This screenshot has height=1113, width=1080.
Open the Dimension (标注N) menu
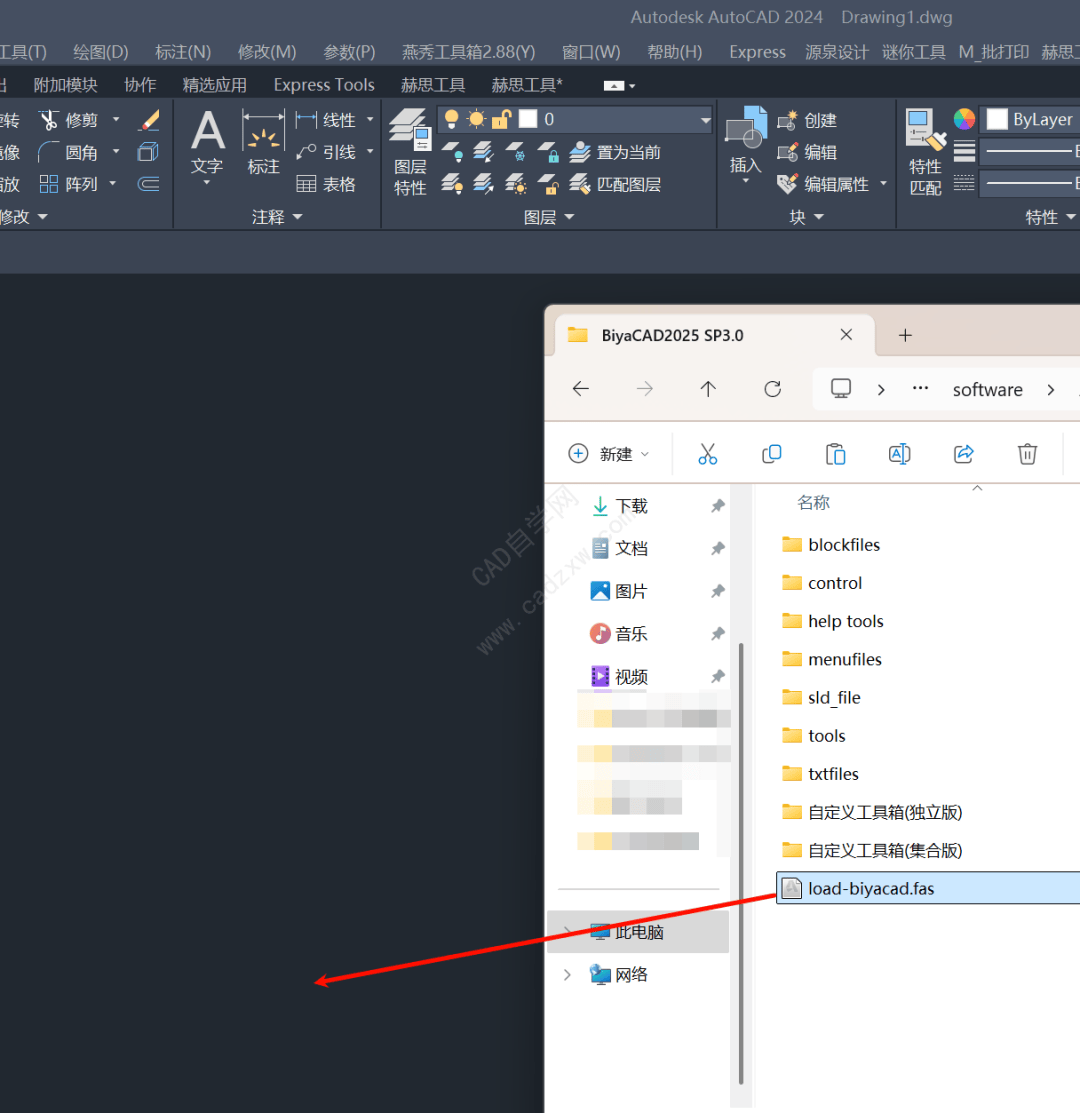pyautogui.click(x=183, y=52)
